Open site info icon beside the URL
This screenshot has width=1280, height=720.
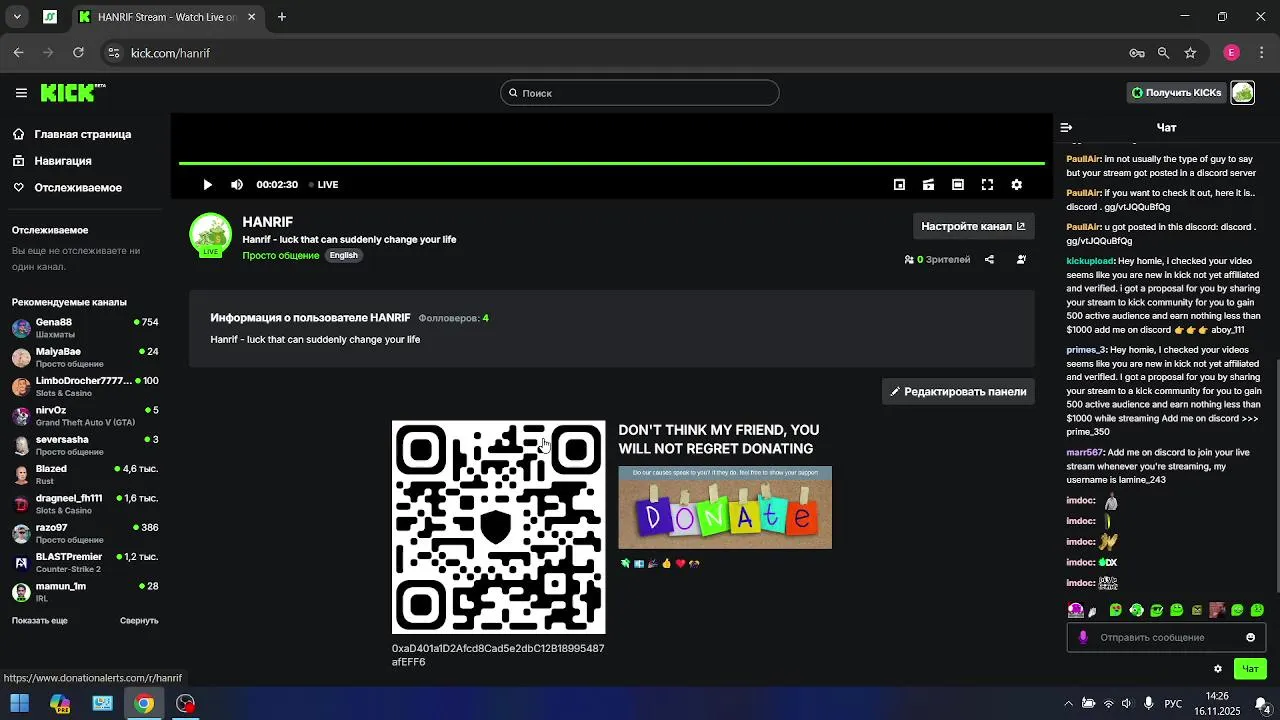click(x=113, y=53)
